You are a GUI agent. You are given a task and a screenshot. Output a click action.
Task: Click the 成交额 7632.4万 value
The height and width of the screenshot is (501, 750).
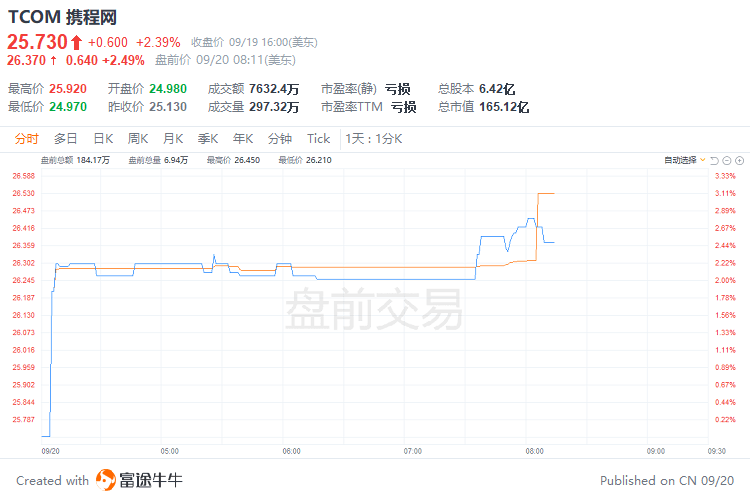coord(274,89)
